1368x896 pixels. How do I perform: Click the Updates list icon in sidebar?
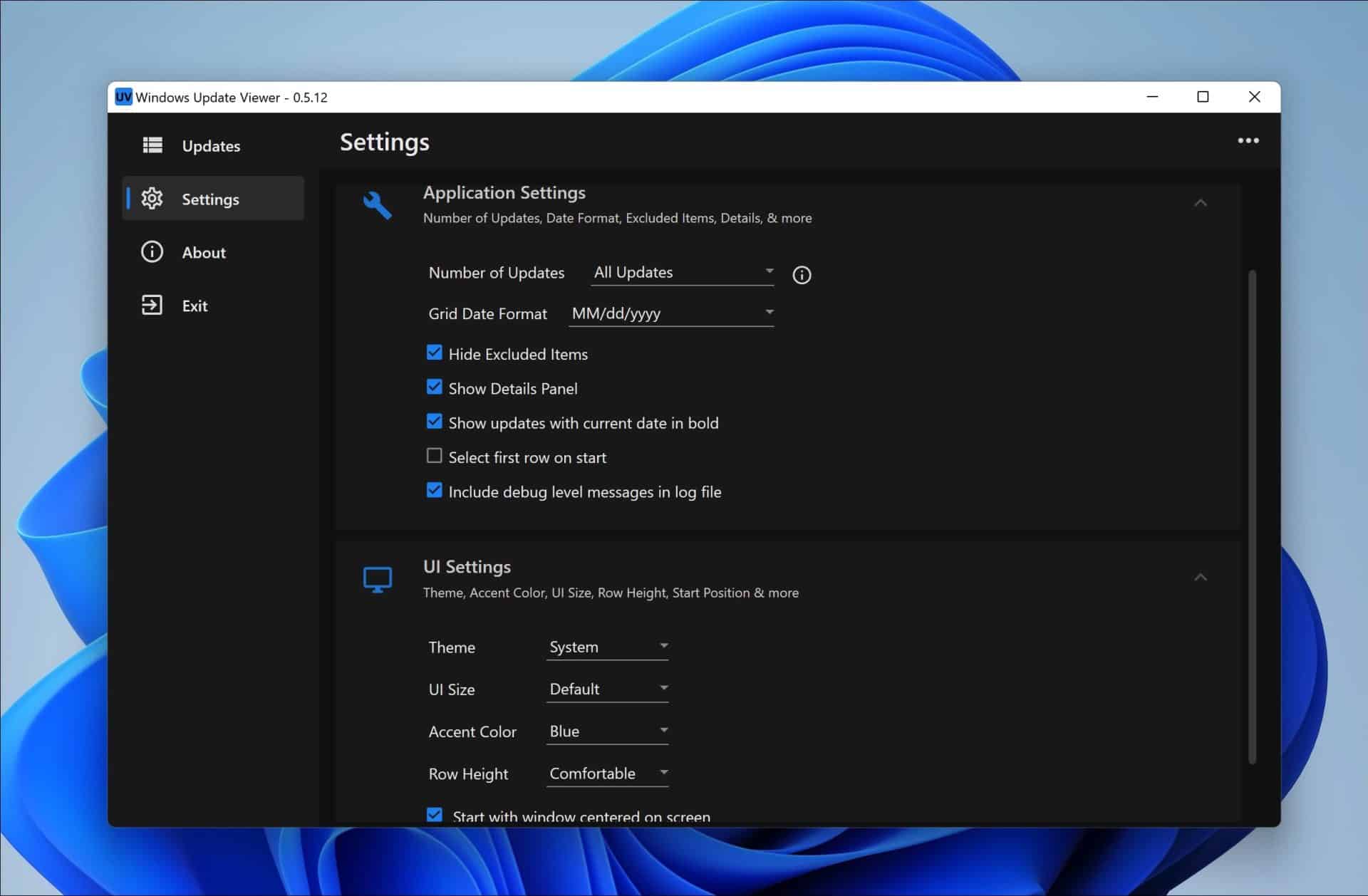point(152,145)
